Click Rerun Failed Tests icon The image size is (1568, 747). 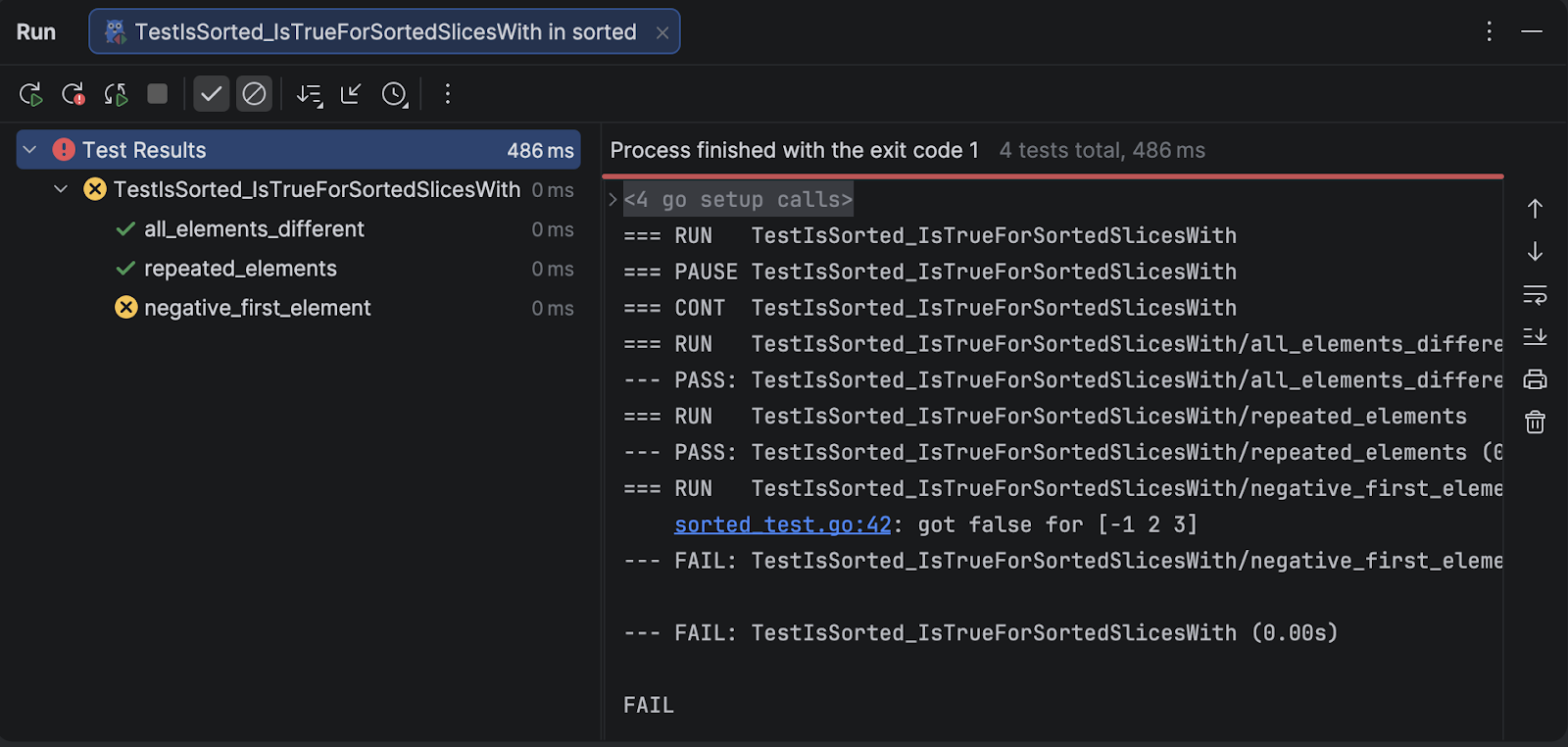pos(73,94)
